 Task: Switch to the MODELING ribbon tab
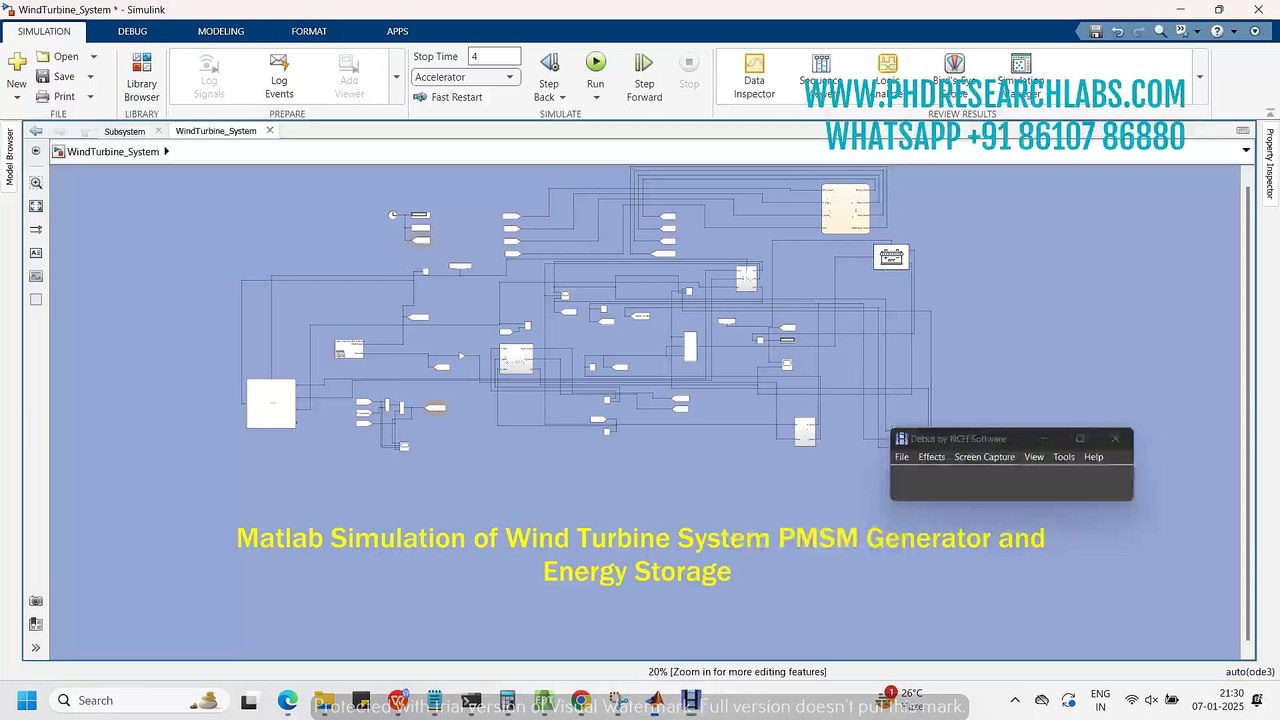tap(221, 31)
